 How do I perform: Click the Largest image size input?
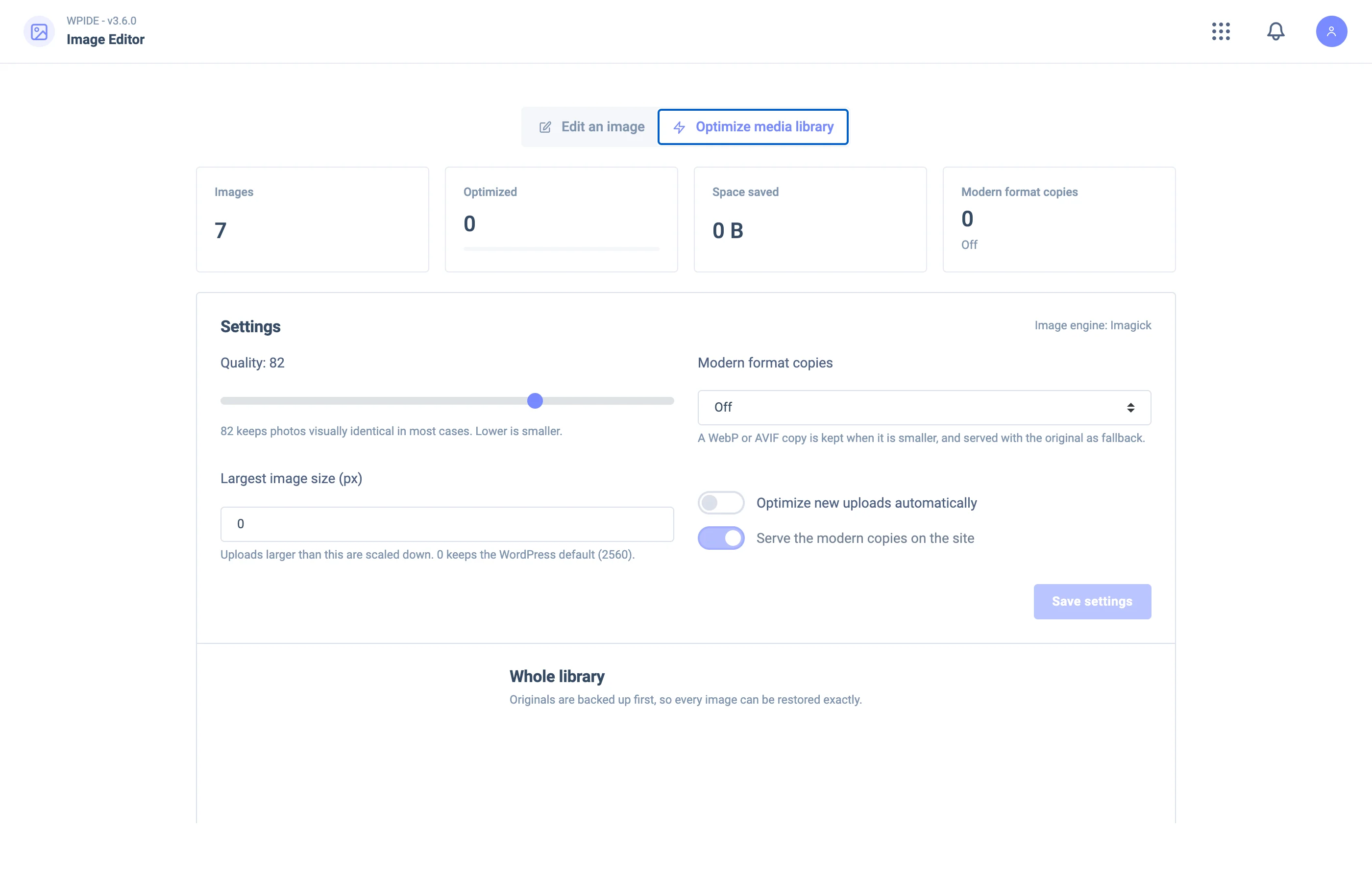coord(447,524)
